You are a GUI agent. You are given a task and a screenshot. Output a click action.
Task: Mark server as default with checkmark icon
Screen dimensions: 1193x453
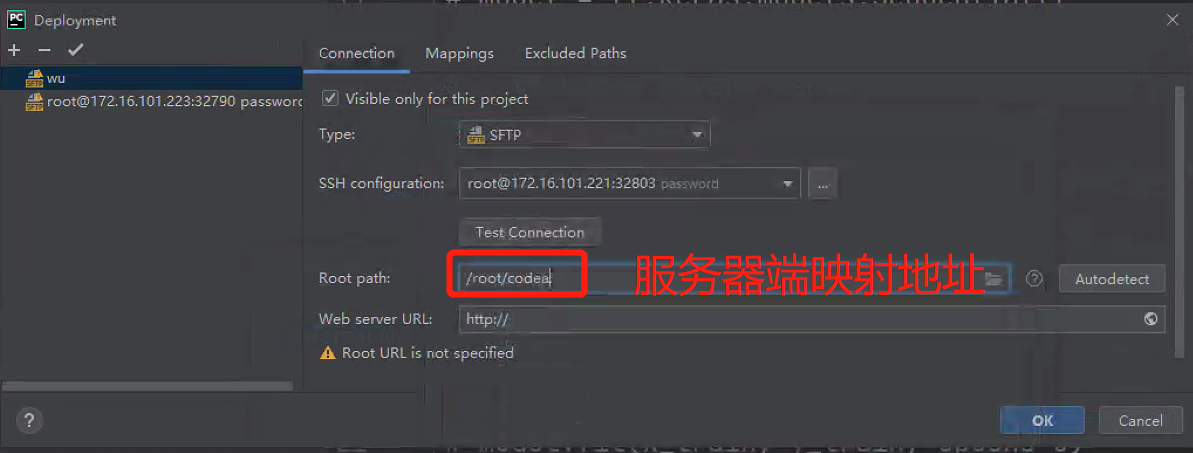[x=75, y=50]
